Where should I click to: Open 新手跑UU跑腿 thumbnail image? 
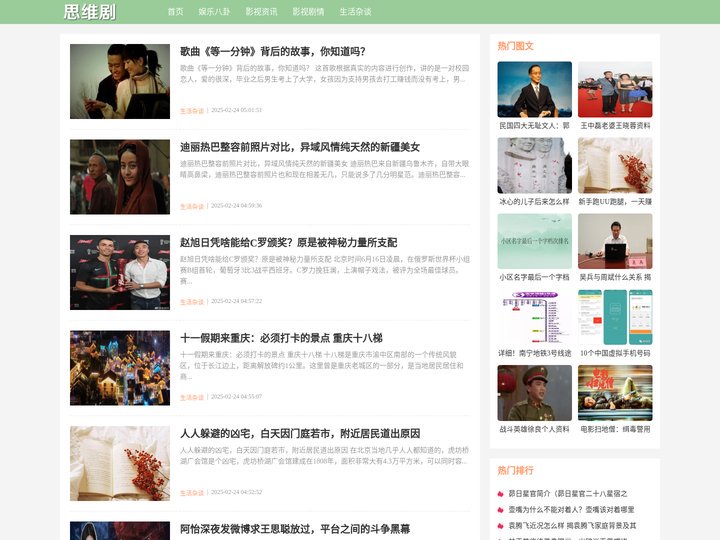(615, 165)
